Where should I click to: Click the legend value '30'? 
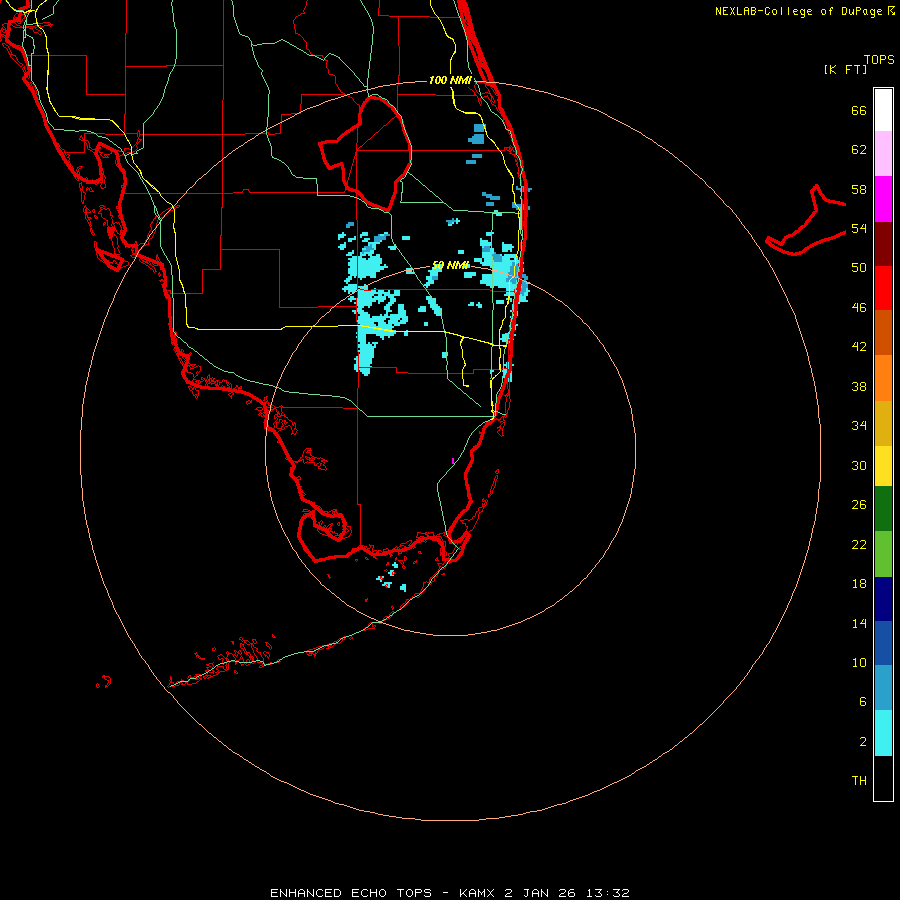pos(859,465)
